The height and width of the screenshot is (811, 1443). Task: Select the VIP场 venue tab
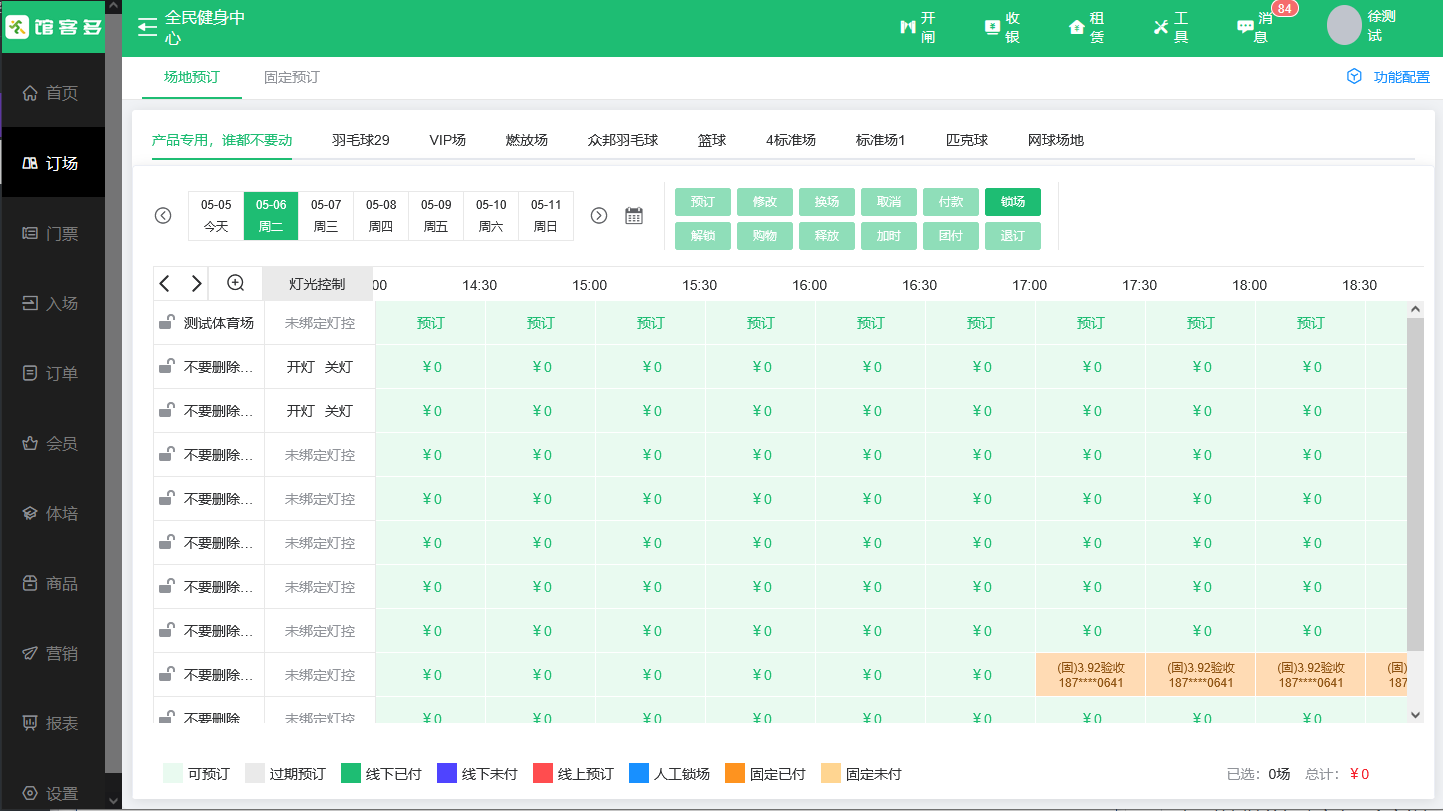pyautogui.click(x=448, y=140)
